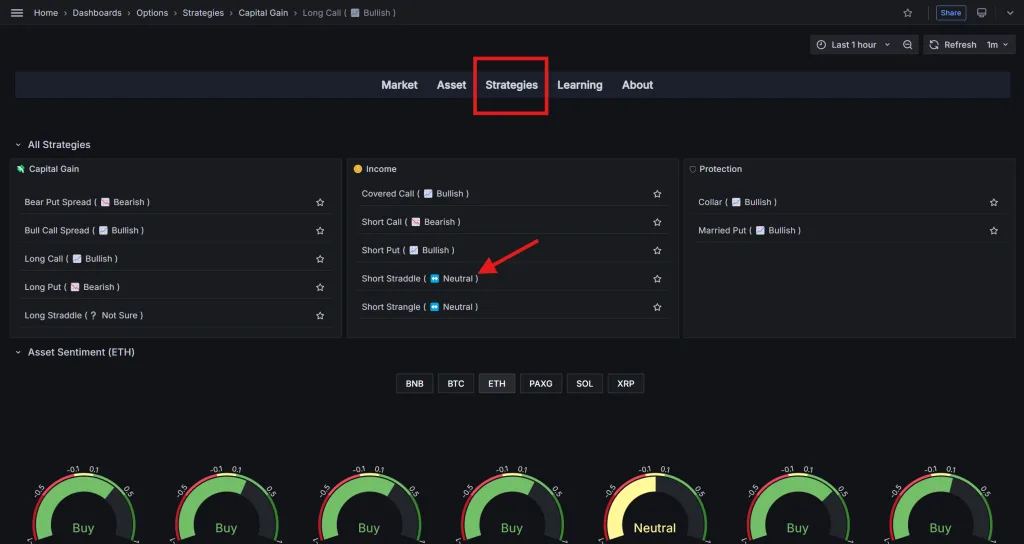Screen dimensions: 1024x544
Task: Collapse the Asset Sentiment (ETH) row
Action: pos(18,352)
